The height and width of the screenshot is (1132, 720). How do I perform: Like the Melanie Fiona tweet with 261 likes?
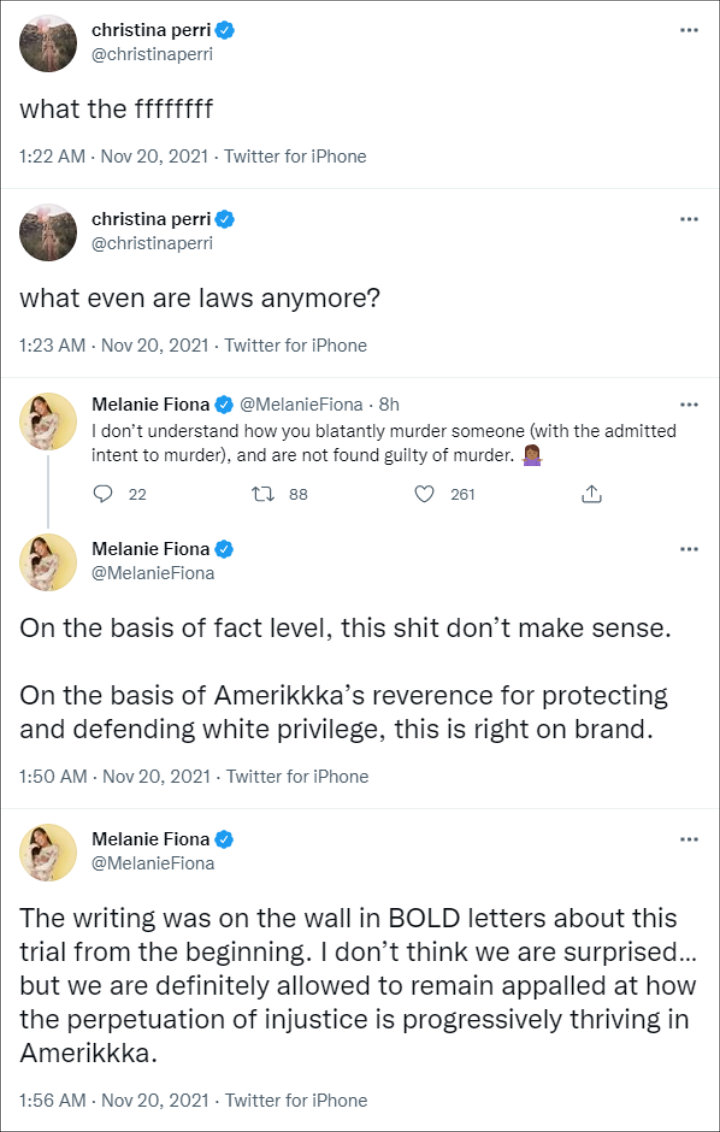tap(427, 494)
